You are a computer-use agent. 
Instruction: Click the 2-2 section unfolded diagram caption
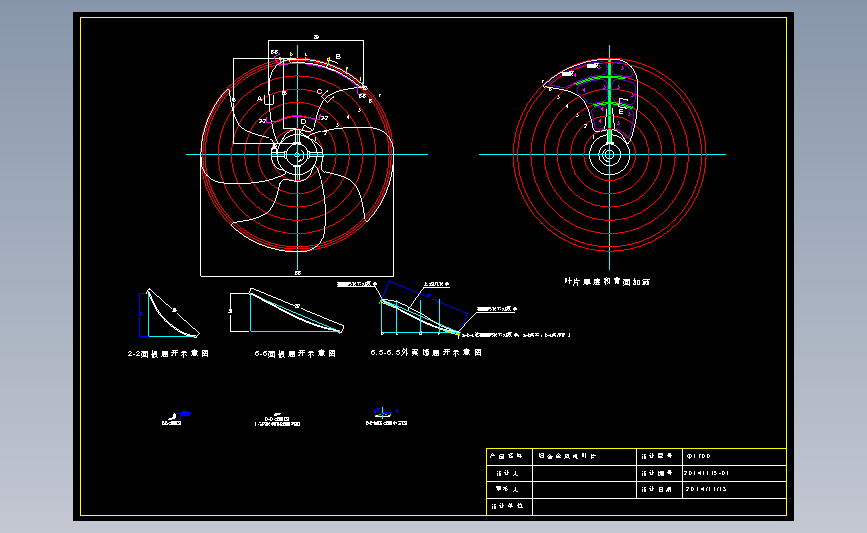(168, 354)
